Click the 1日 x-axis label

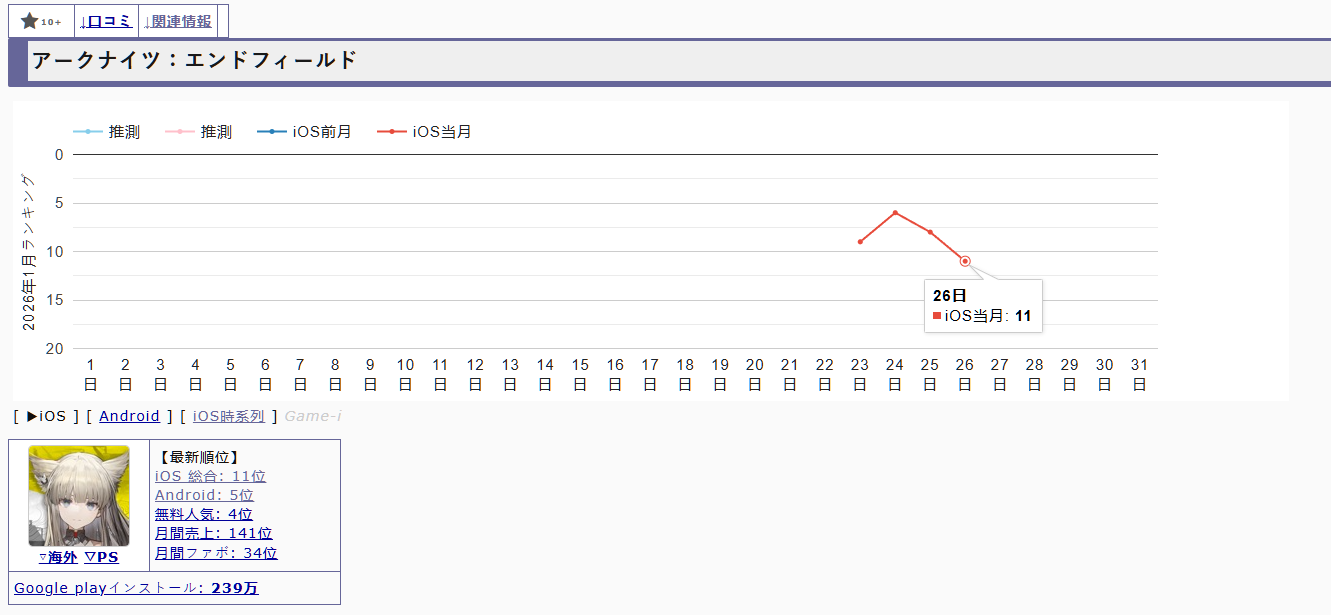[90, 374]
